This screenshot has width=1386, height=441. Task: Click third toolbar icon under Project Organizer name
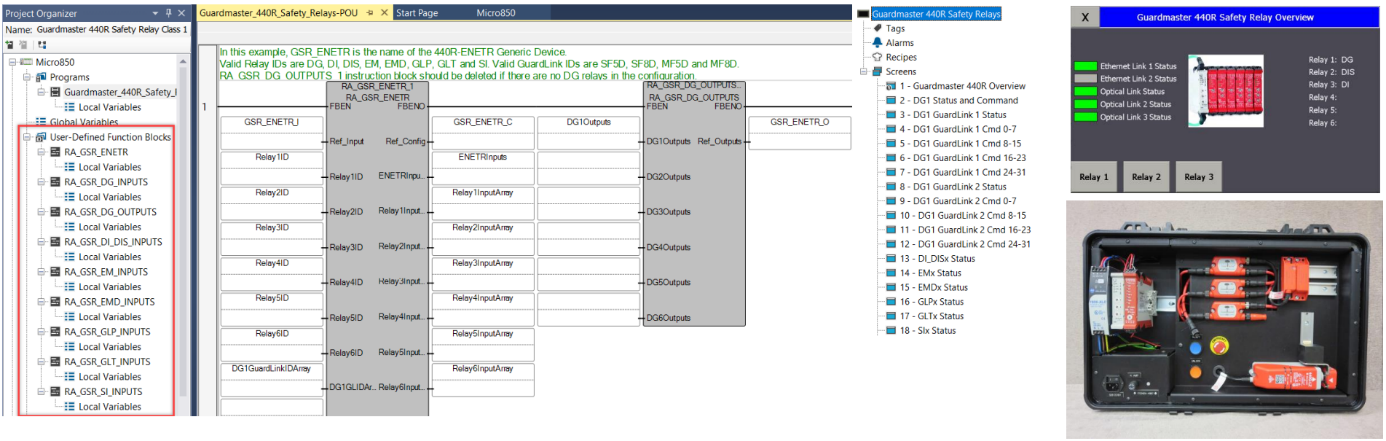tap(41, 45)
